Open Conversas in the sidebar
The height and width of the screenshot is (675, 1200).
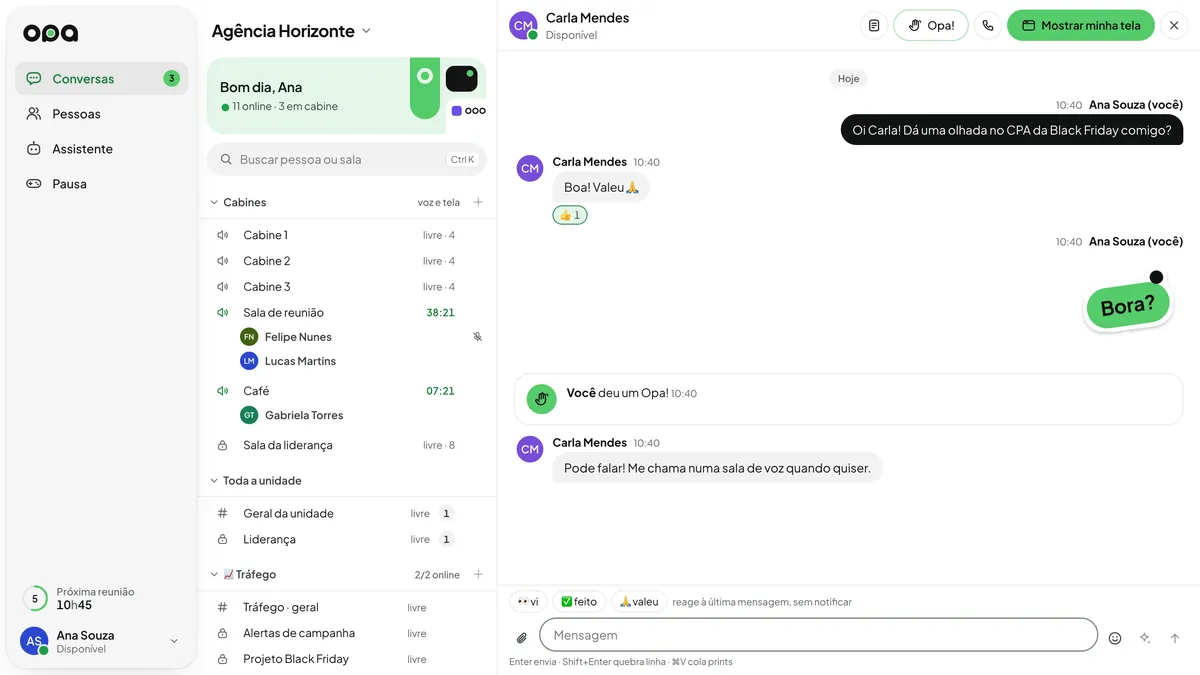coord(102,79)
